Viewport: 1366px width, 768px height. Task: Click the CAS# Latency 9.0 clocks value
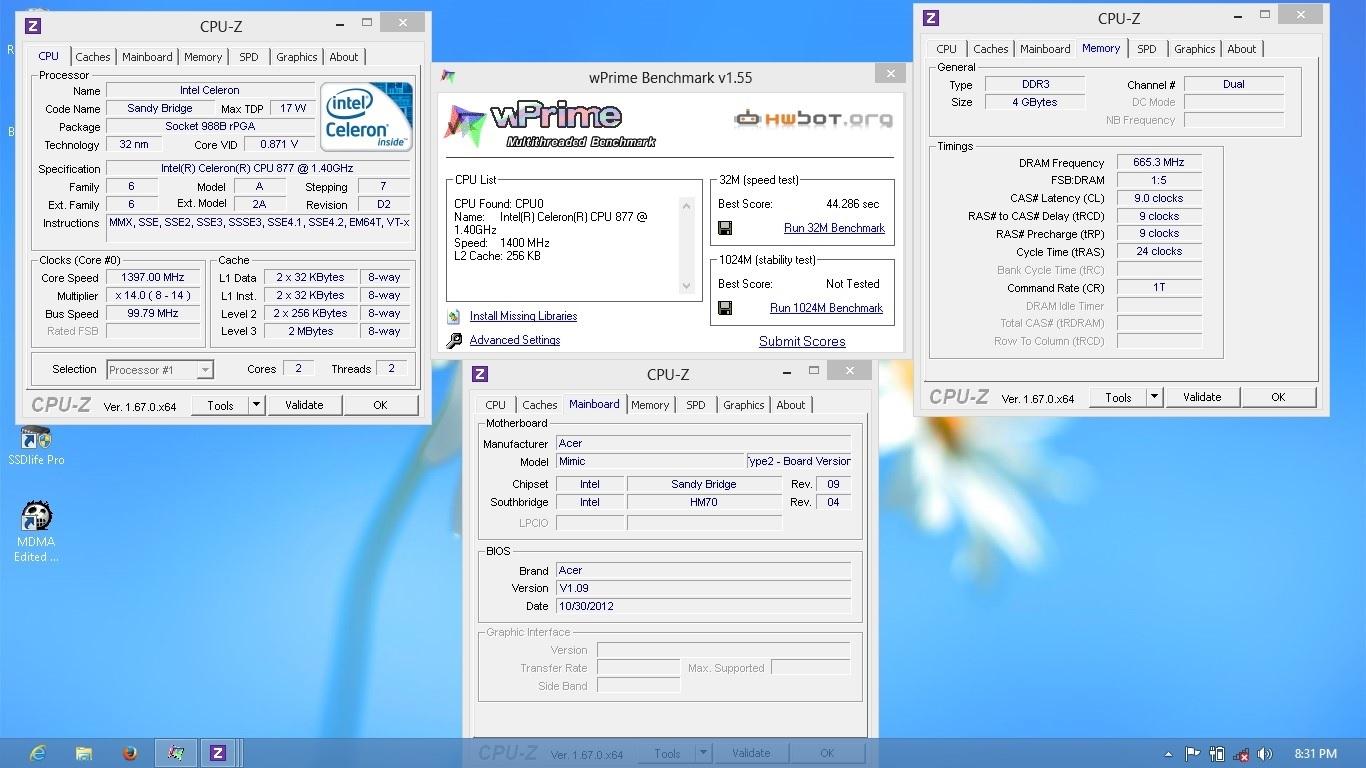pos(1159,198)
